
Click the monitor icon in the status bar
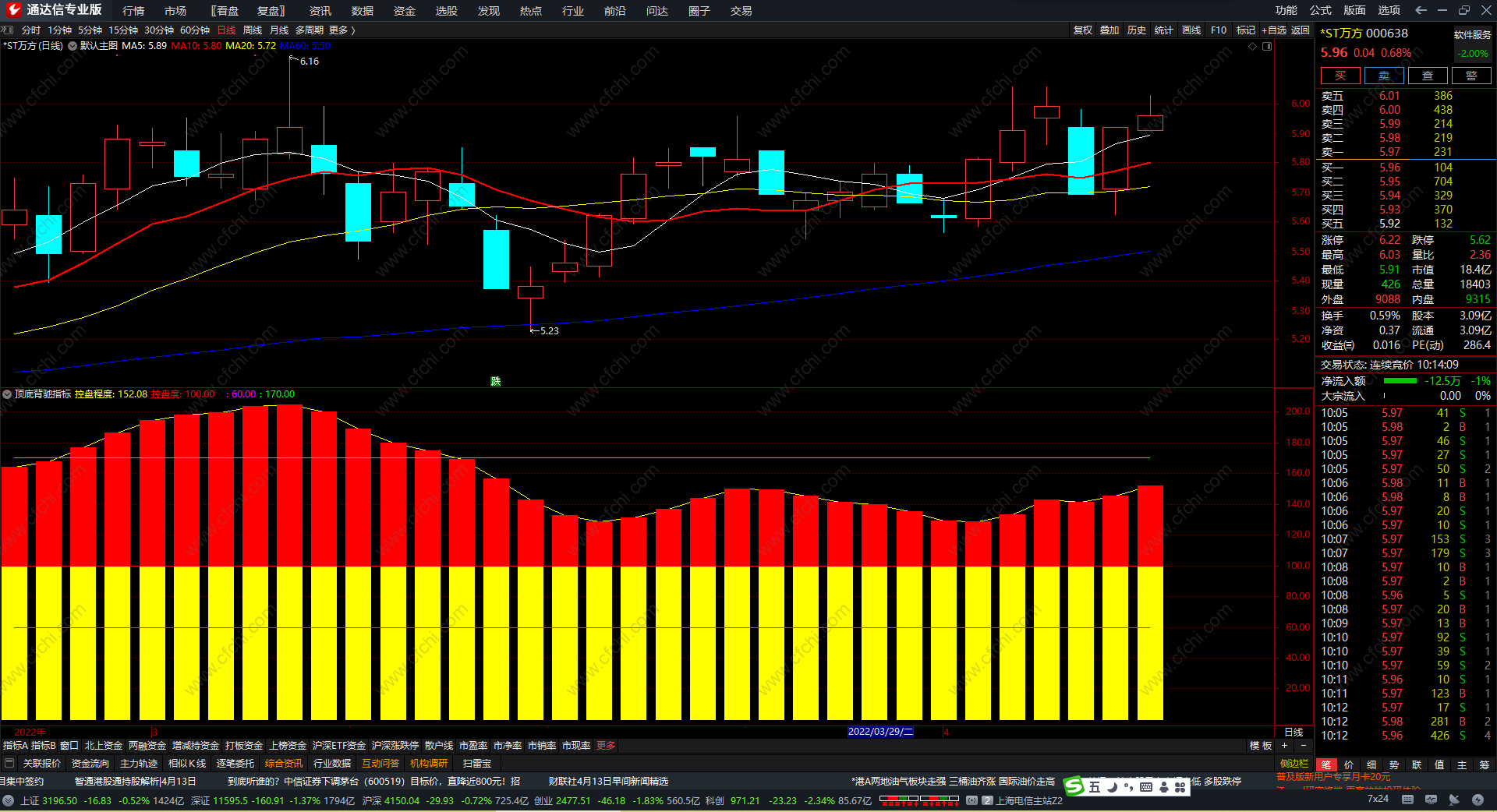point(1431,800)
